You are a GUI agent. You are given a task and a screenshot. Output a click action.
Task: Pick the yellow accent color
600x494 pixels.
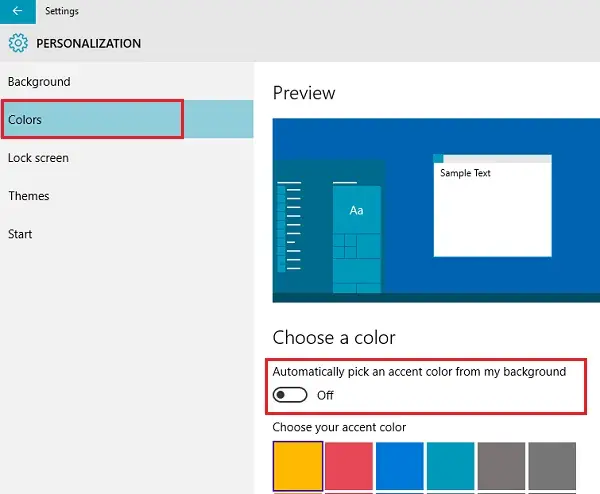[298, 465]
